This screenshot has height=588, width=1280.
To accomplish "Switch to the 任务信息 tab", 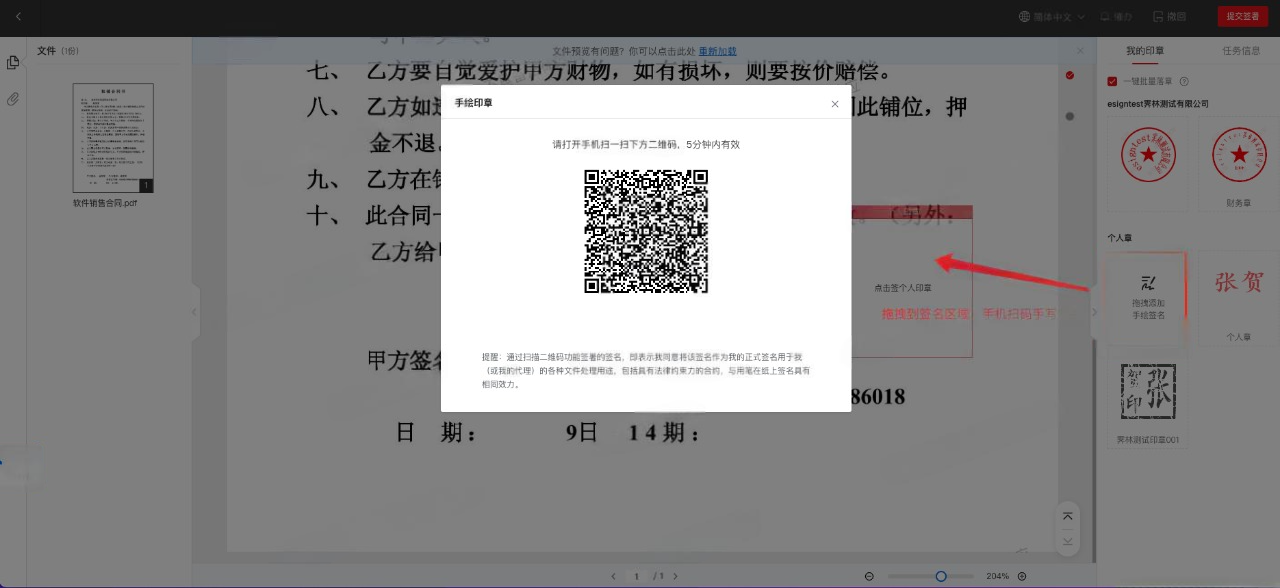I will coord(1241,51).
